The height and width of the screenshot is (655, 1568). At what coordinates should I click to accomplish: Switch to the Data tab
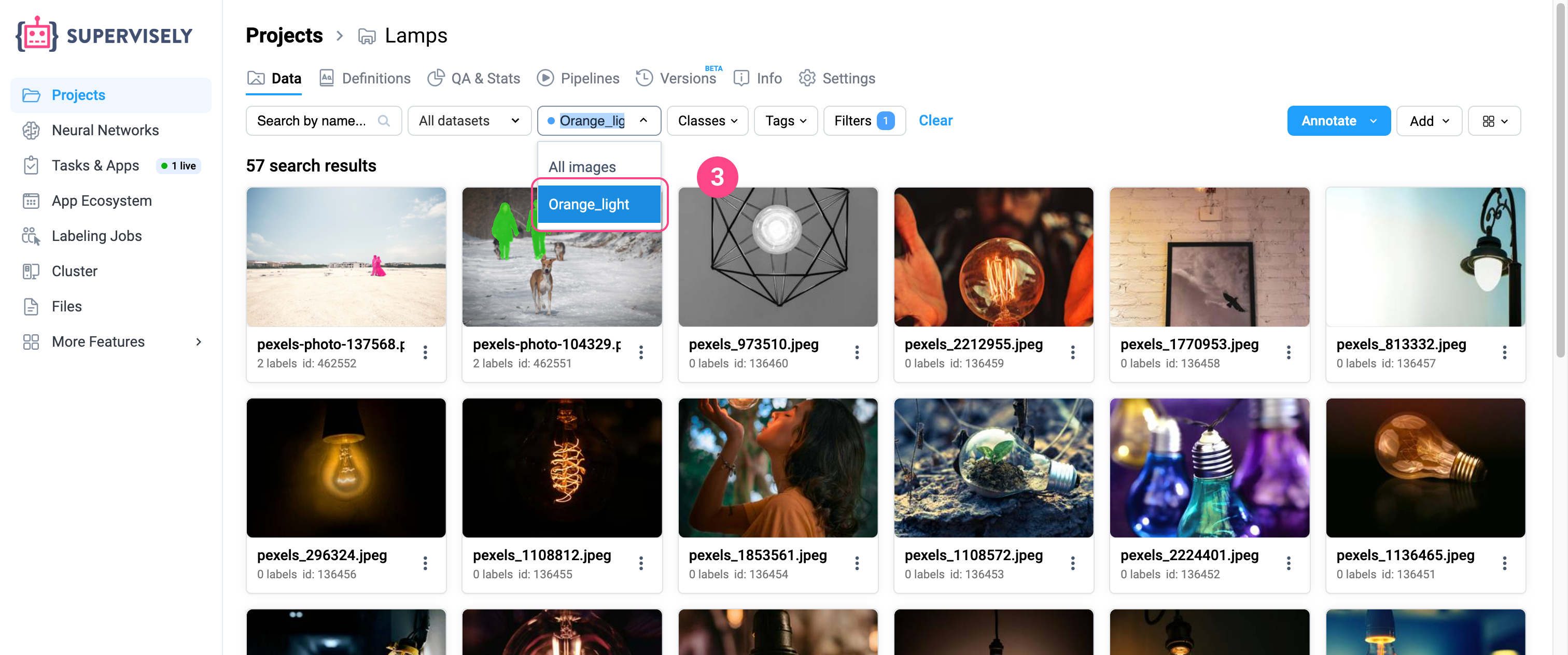click(274, 78)
